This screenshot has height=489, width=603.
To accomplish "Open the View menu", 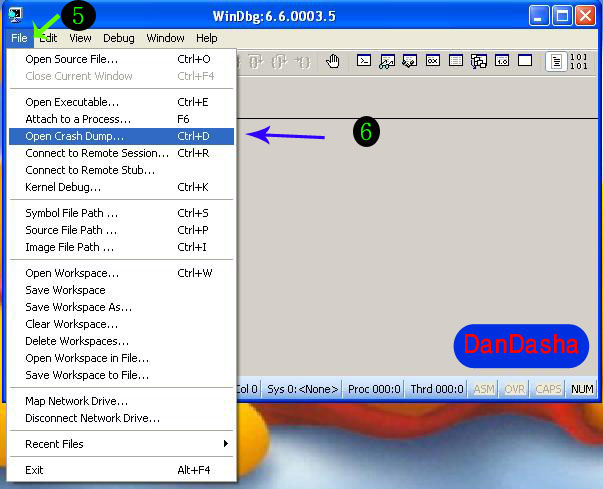I will point(80,38).
